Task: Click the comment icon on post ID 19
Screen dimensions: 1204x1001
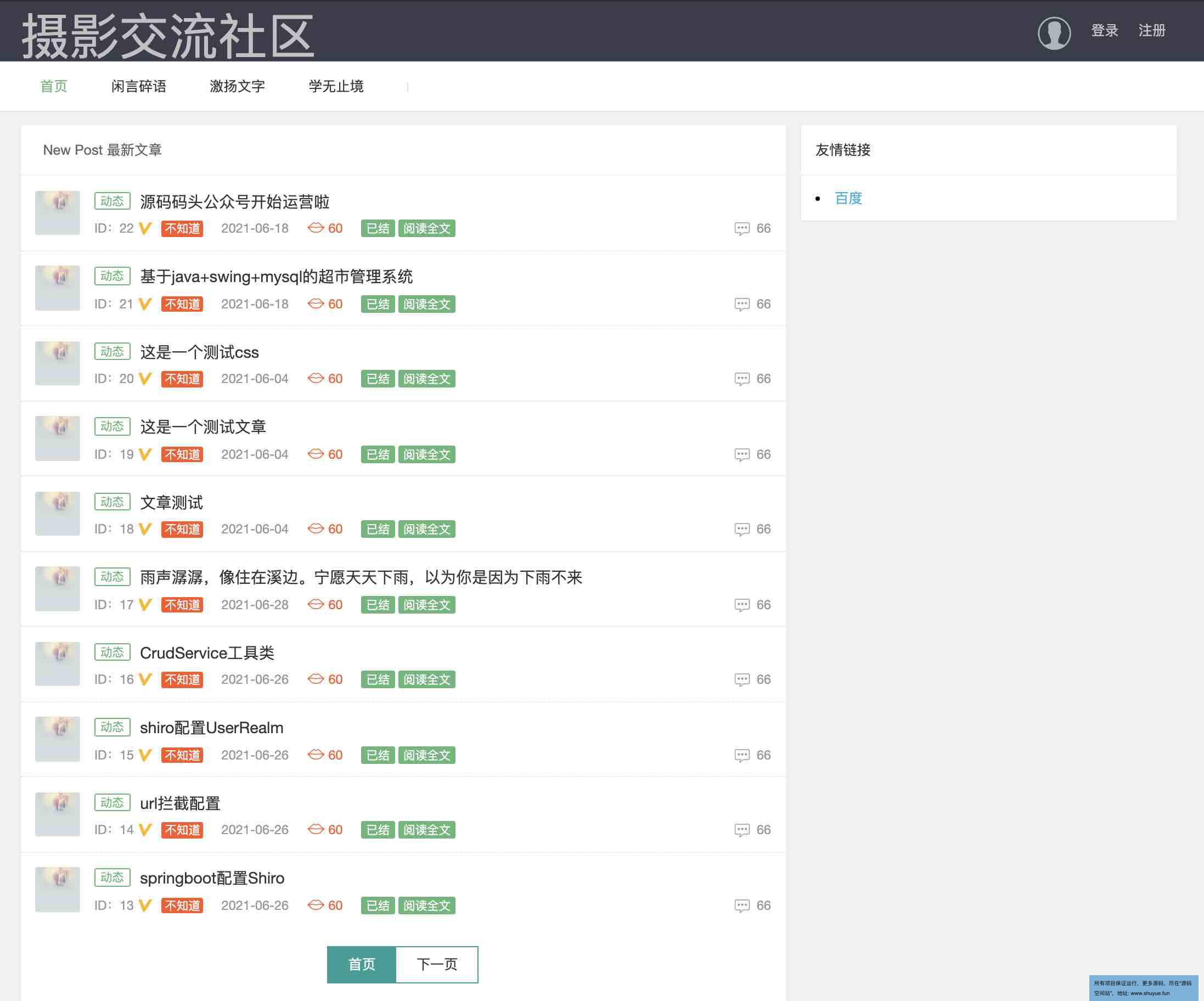Action: (742, 454)
